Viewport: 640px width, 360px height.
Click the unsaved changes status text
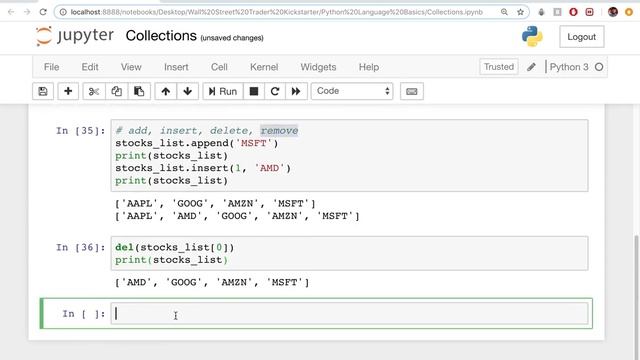(x=232, y=38)
